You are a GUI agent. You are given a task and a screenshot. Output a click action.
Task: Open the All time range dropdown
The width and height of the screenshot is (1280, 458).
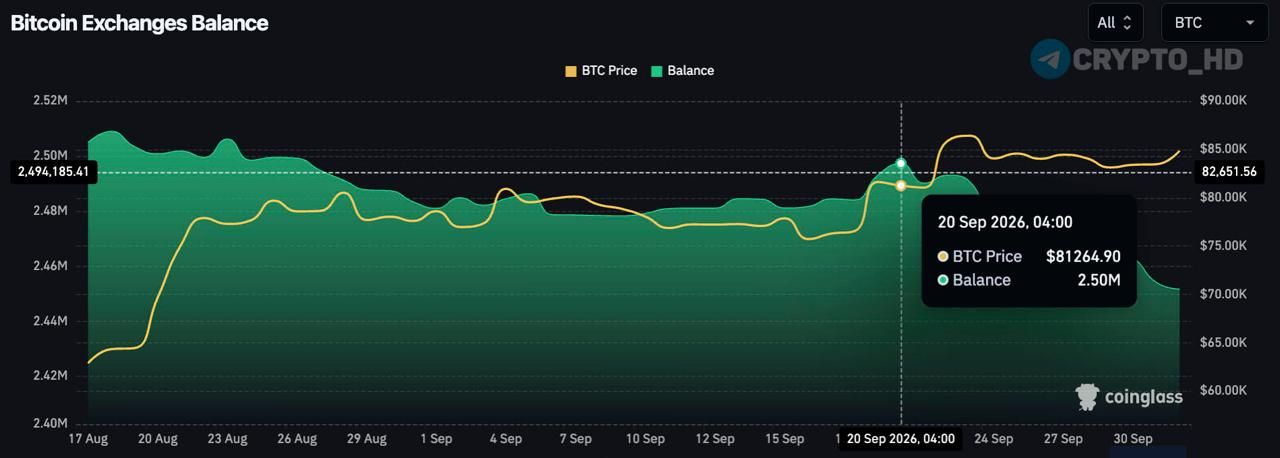coord(1116,22)
